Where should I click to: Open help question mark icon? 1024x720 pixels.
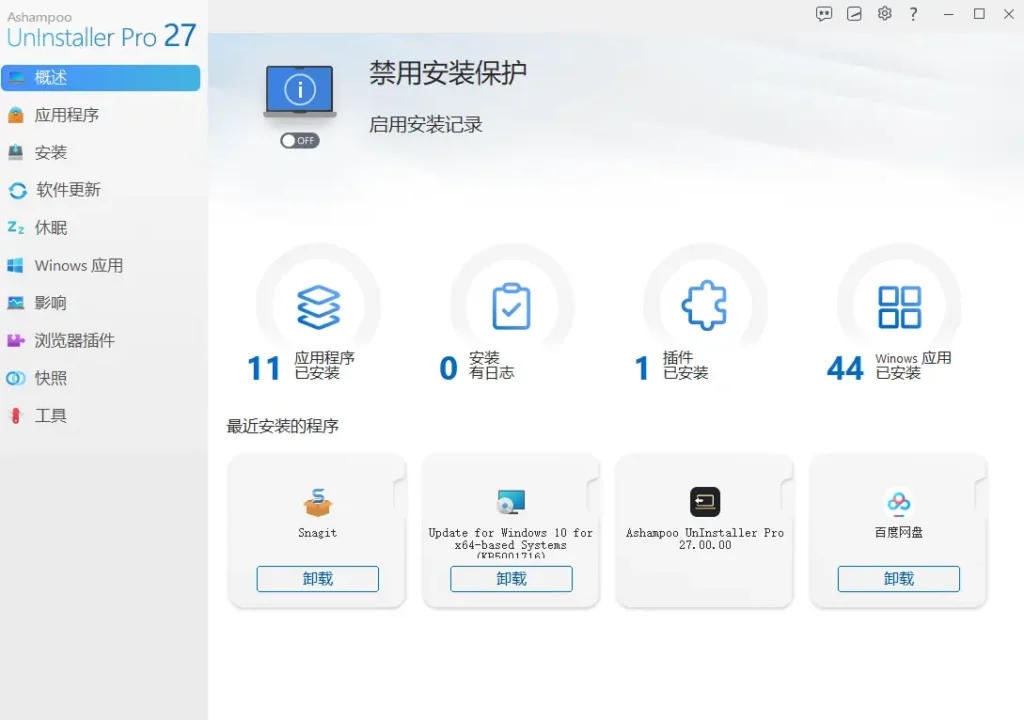point(914,14)
